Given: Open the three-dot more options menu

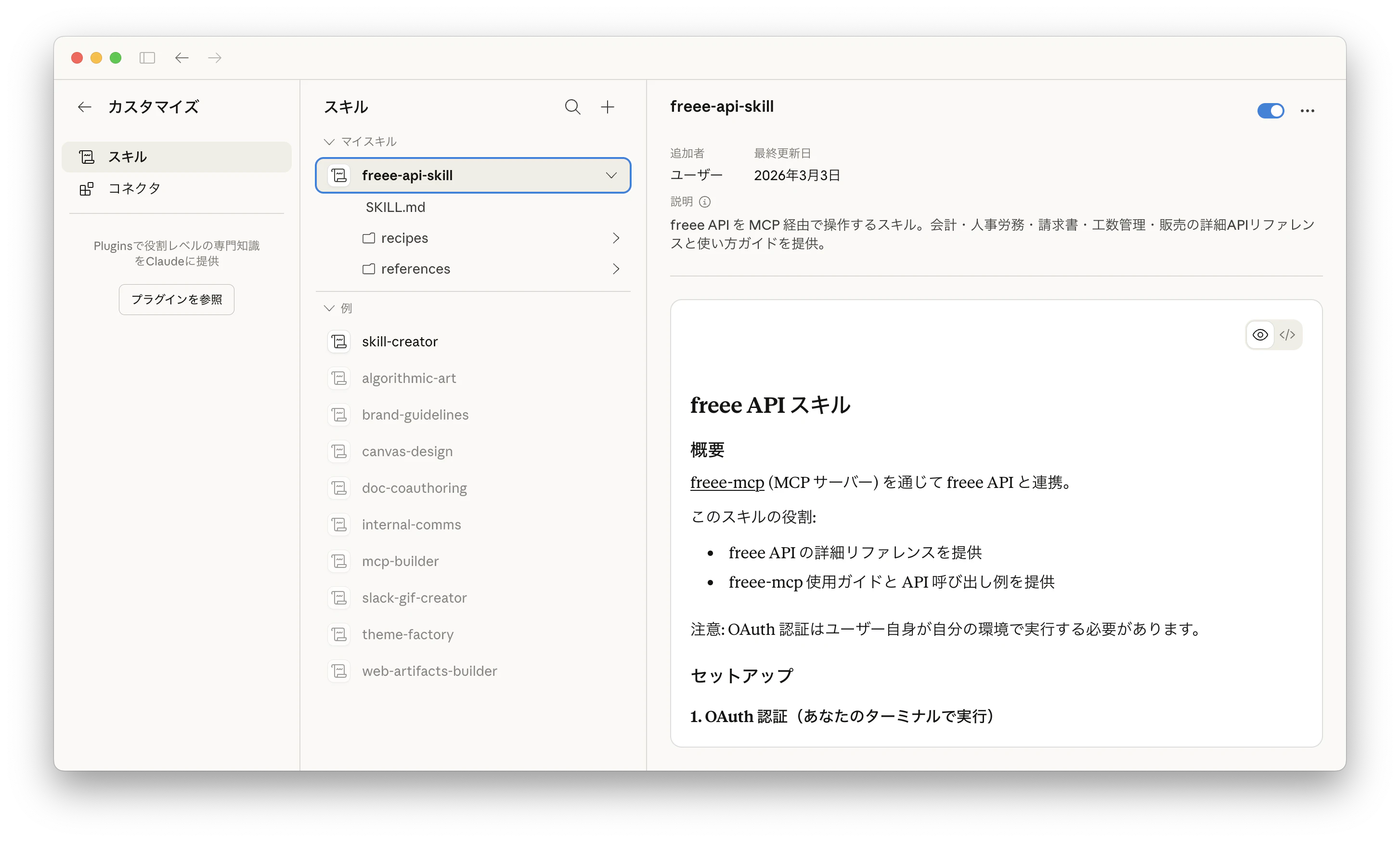Looking at the screenshot, I should click(x=1307, y=111).
